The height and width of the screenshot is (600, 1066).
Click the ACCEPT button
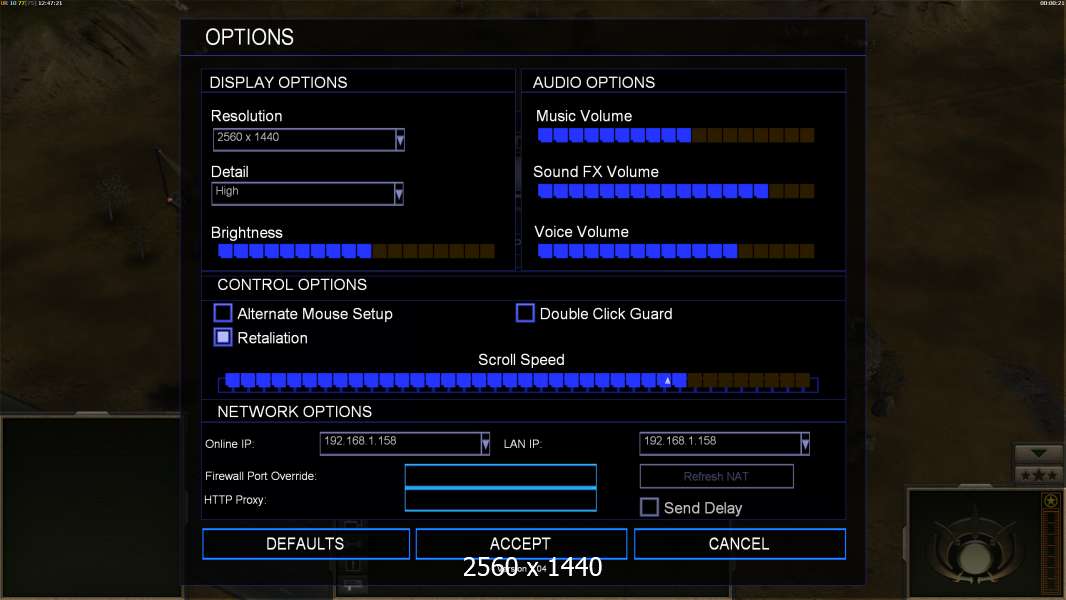pyautogui.click(x=521, y=544)
